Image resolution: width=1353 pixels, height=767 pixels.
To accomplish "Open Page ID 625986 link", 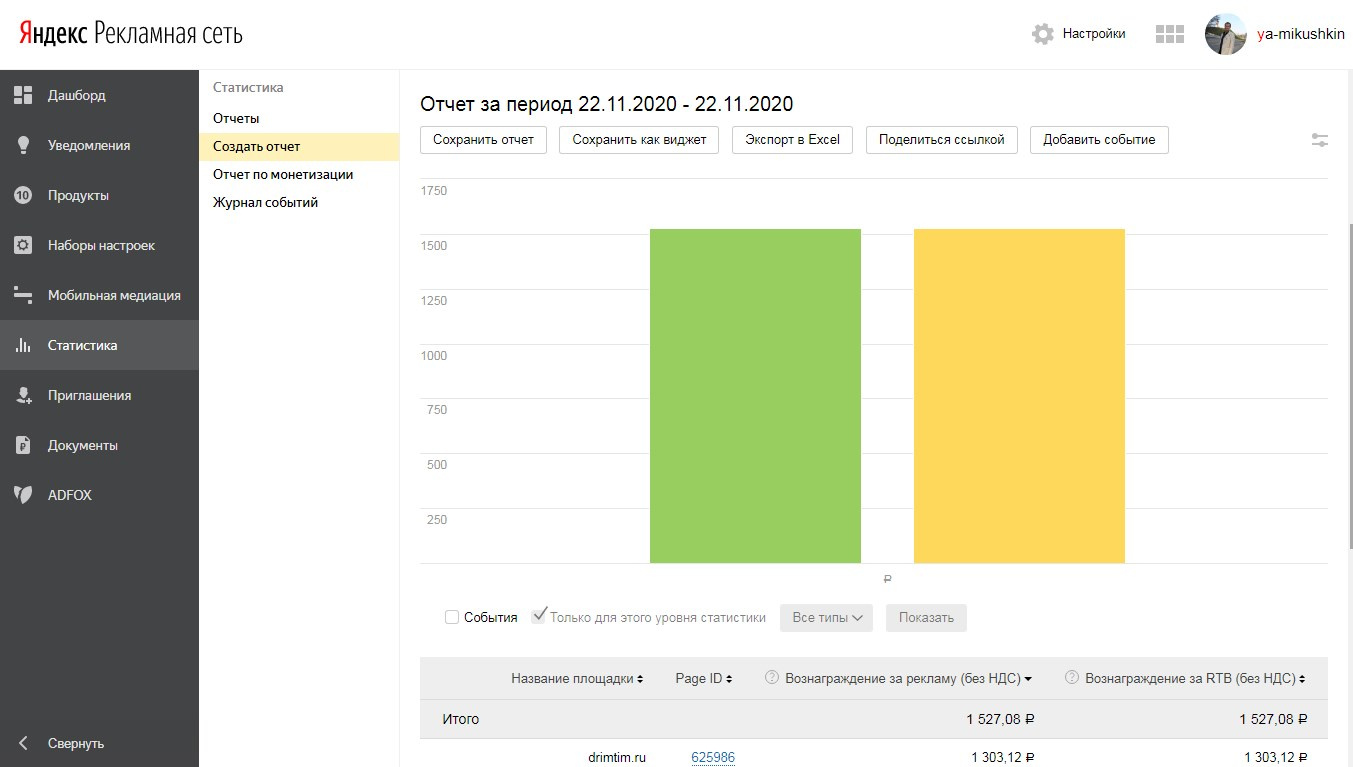I will point(713,757).
